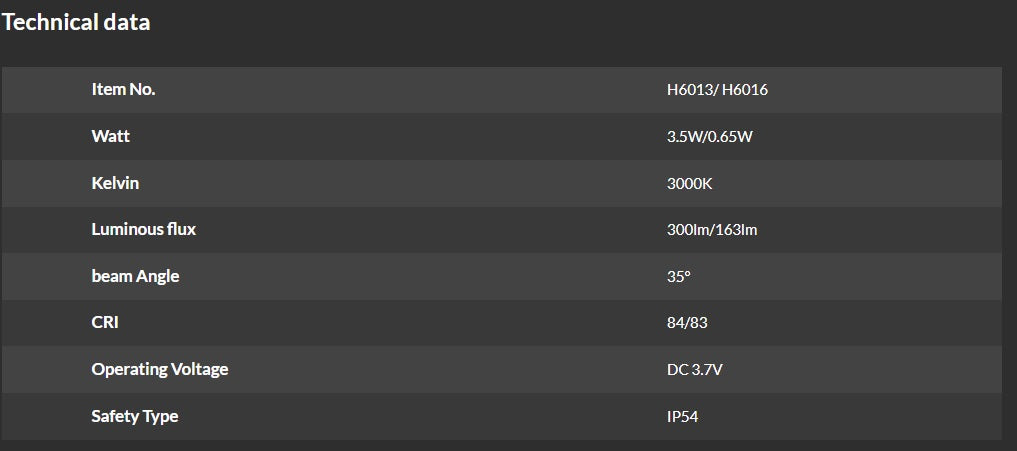Click the DC 3.7V voltage value
Screen dimensions: 1017x451
pos(694,370)
